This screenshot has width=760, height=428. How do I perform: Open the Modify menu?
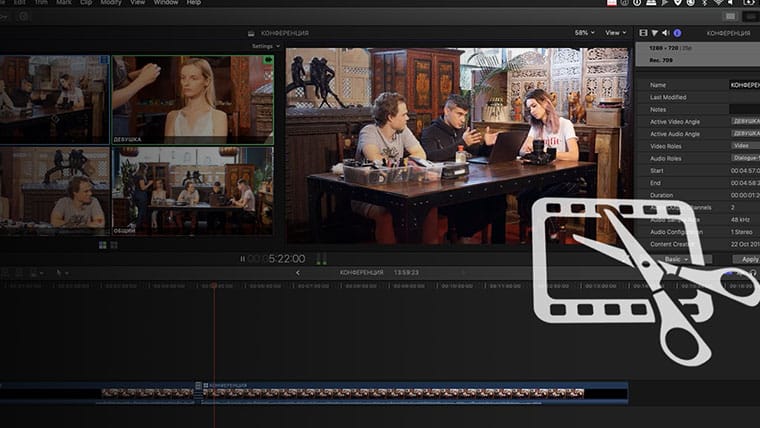coord(111,2)
